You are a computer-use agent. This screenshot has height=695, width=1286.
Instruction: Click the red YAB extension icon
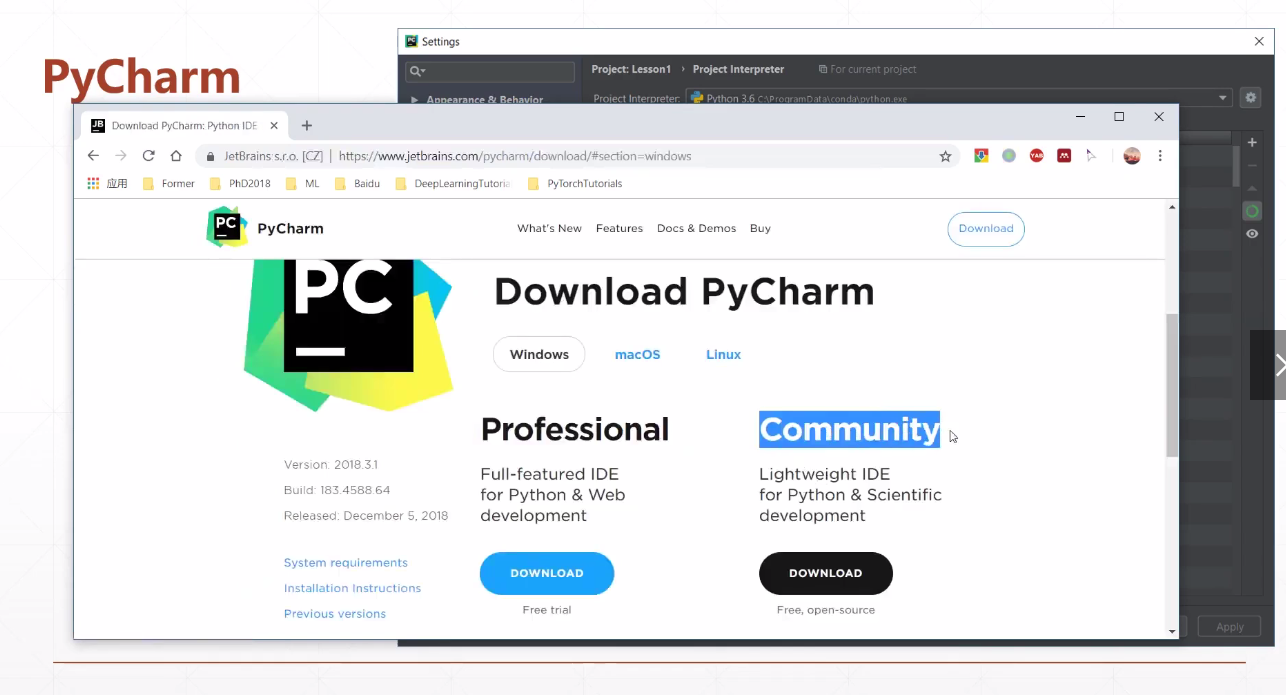[x=1036, y=156]
